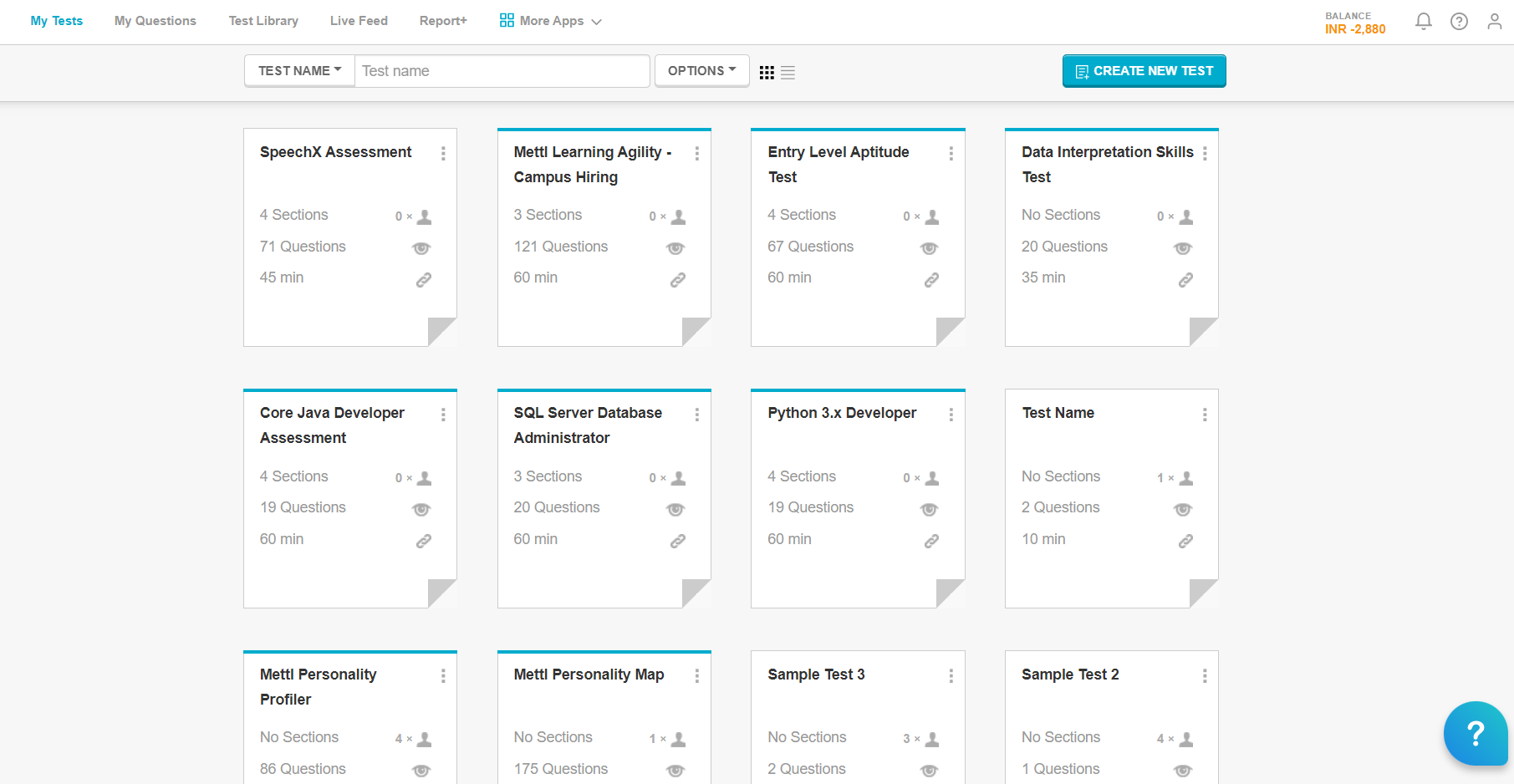Image resolution: width=1514 pixels, height=784 pixels.
Task: Click the Test name search field
Action: coord(502,71)
